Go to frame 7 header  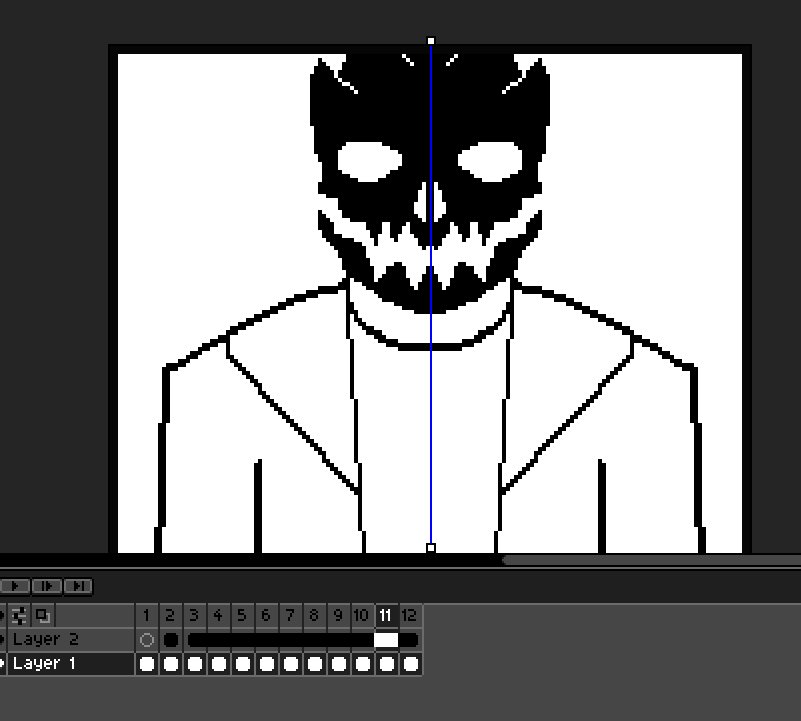[x=290, y=615]
